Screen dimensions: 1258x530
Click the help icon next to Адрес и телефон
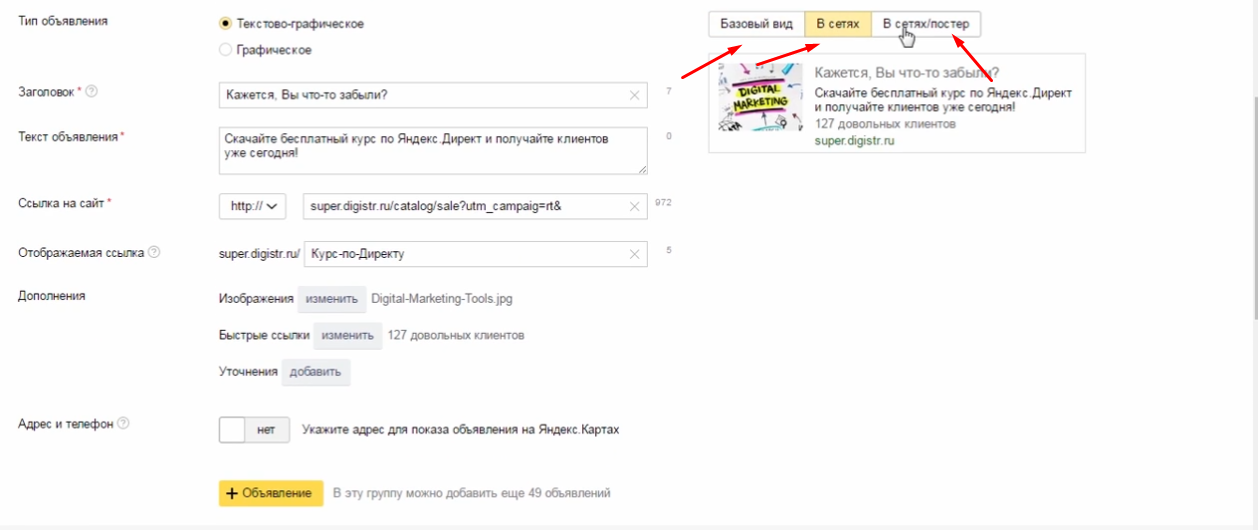[x=123, y=423]
